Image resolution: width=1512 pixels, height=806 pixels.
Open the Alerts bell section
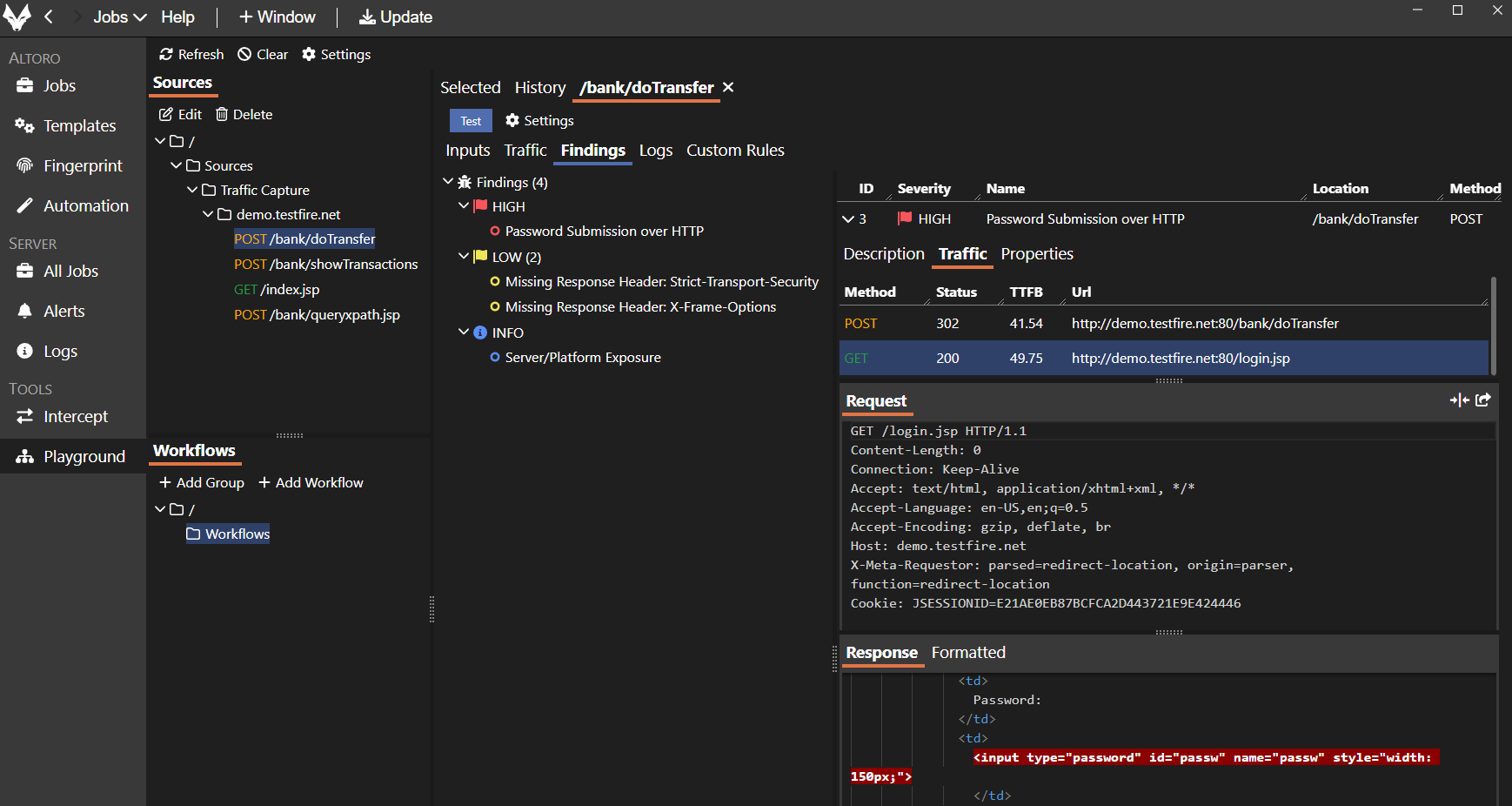(51, 311)
